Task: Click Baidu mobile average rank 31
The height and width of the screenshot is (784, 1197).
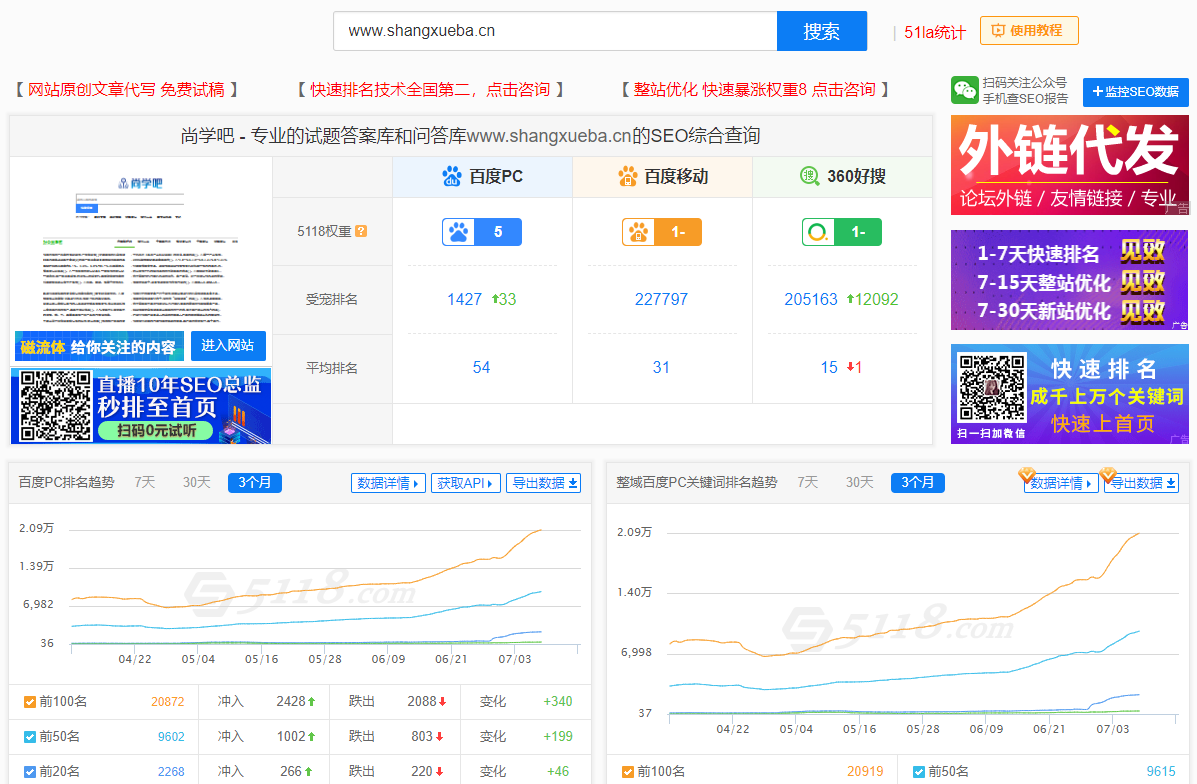Action: (661, 367)
